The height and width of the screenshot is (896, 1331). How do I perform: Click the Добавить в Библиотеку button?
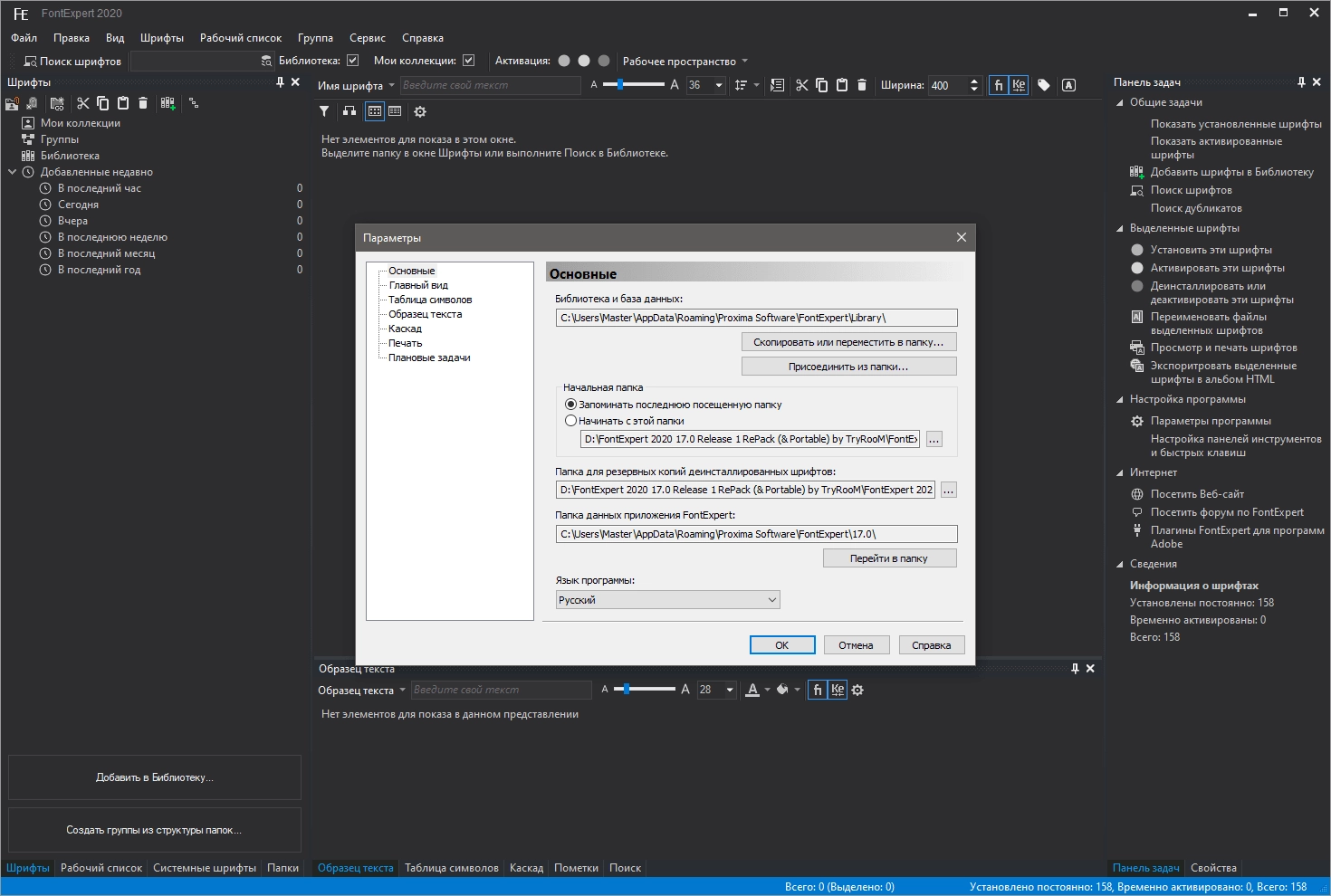(x=155, y=777)
